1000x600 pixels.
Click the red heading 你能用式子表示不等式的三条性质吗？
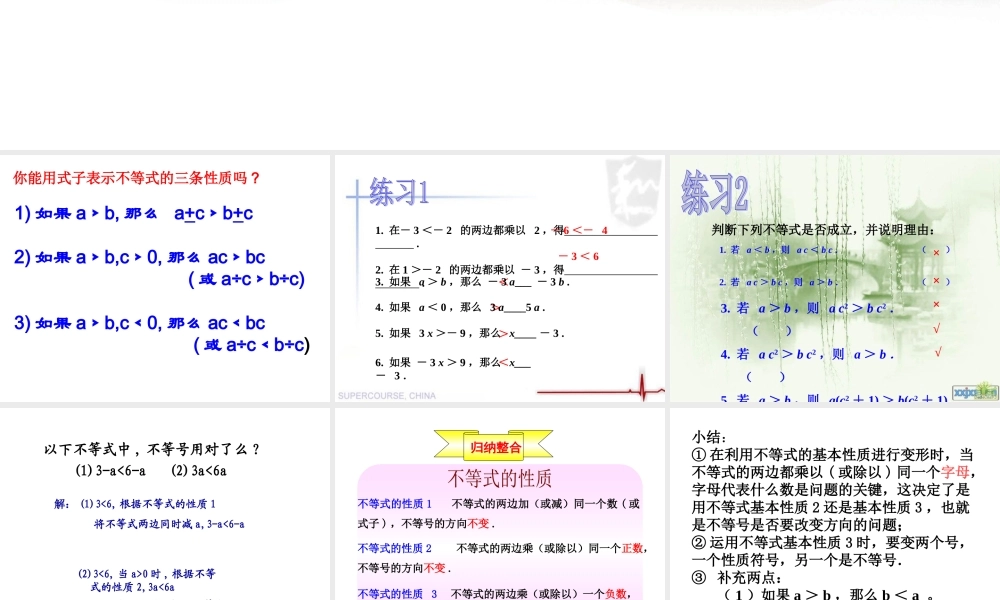coord(136,178)
